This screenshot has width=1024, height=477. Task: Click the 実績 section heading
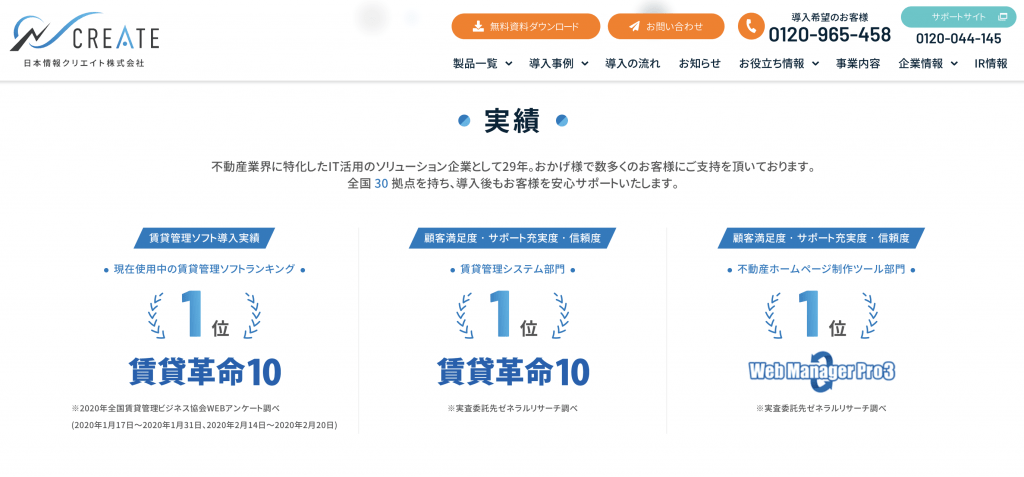point(512,121)
